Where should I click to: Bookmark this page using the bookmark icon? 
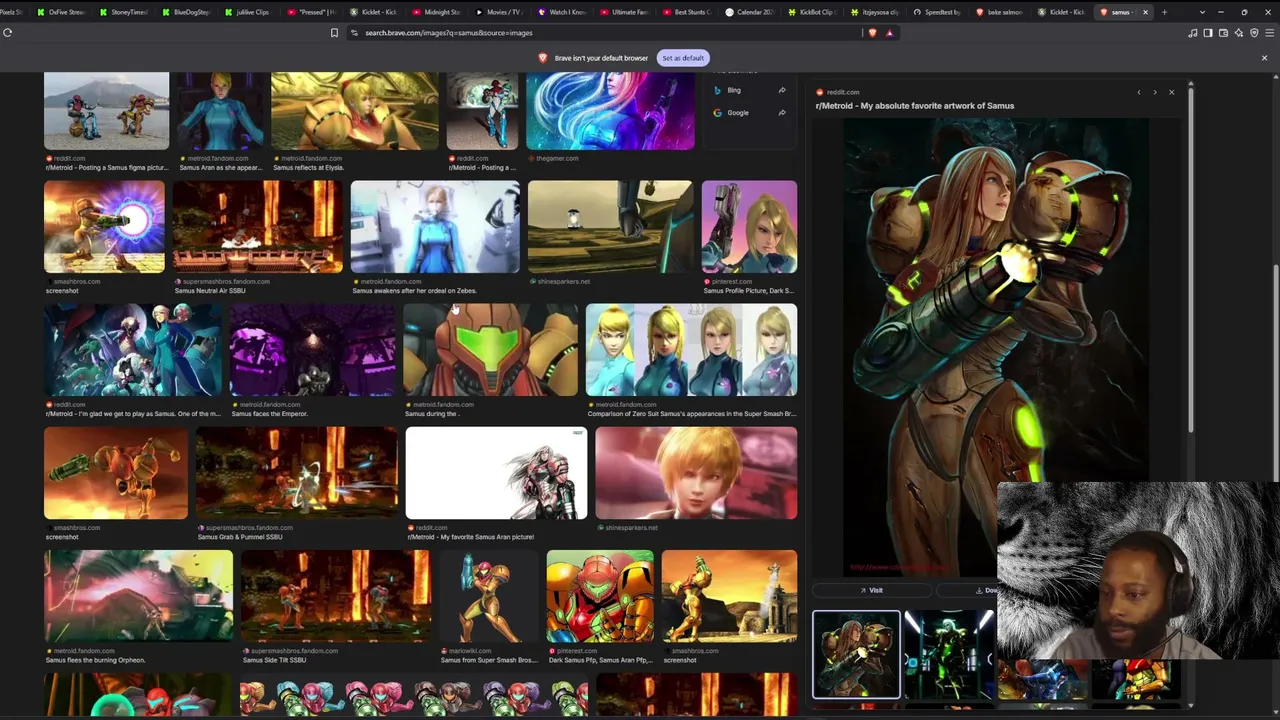click(x=334, y=33)
